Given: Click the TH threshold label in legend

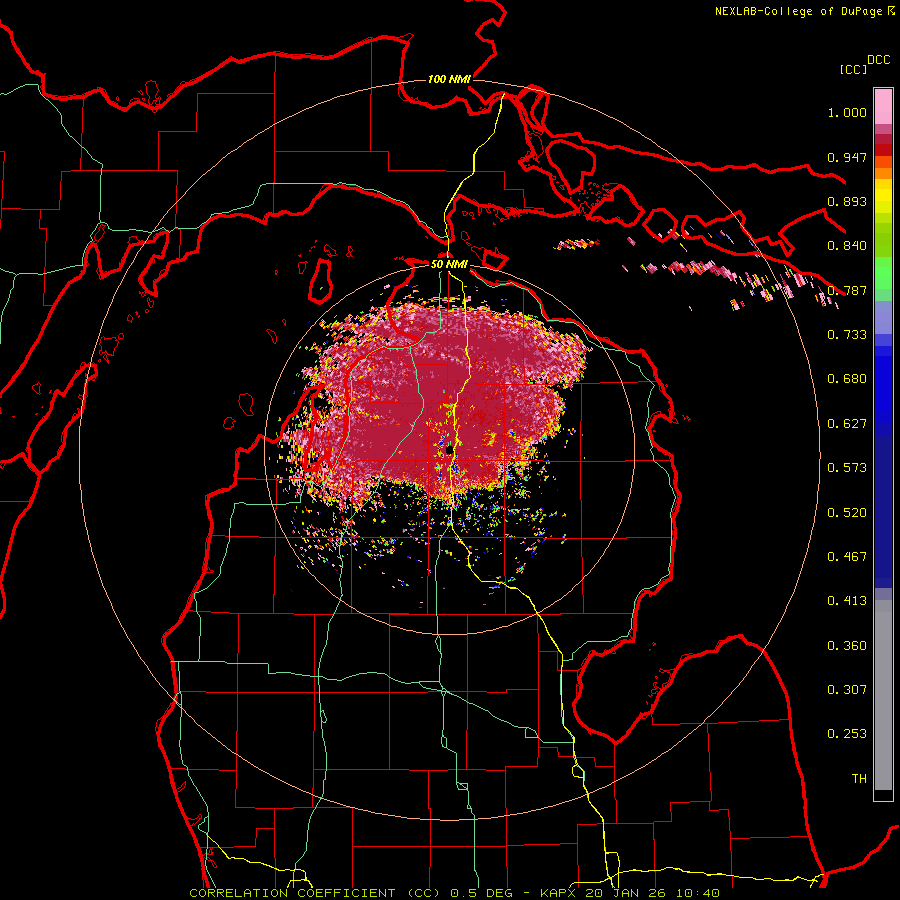Looking at the screenshot, I should [859, 779].
